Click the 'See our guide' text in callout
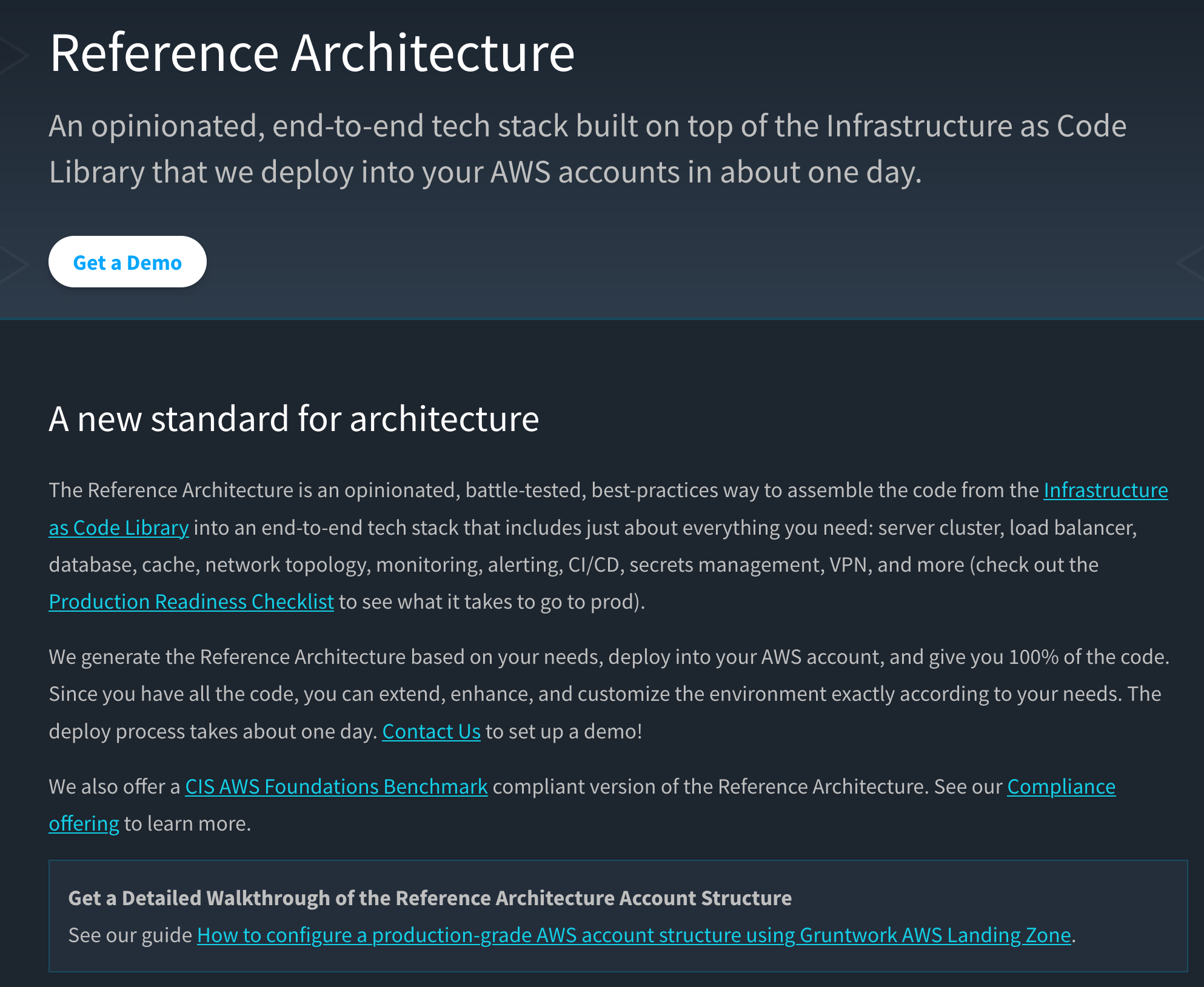The width and height of the screenshot is (1204, 987). tap(130, 935)
